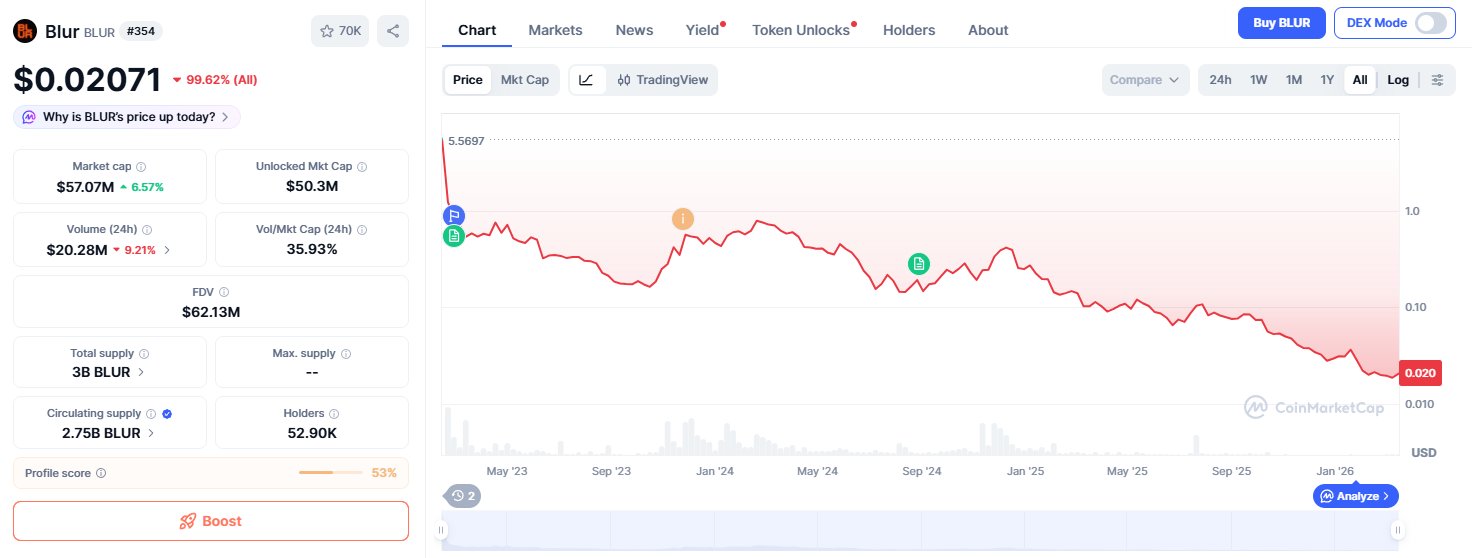The width and height of the screenshot is (1472, 558).
Task: Switch to line chart icon view
Action: pyautogui.click(x=587, y=80)
